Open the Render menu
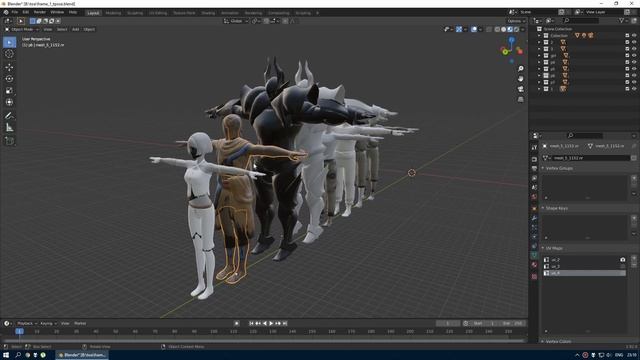 tap(40, 12)
